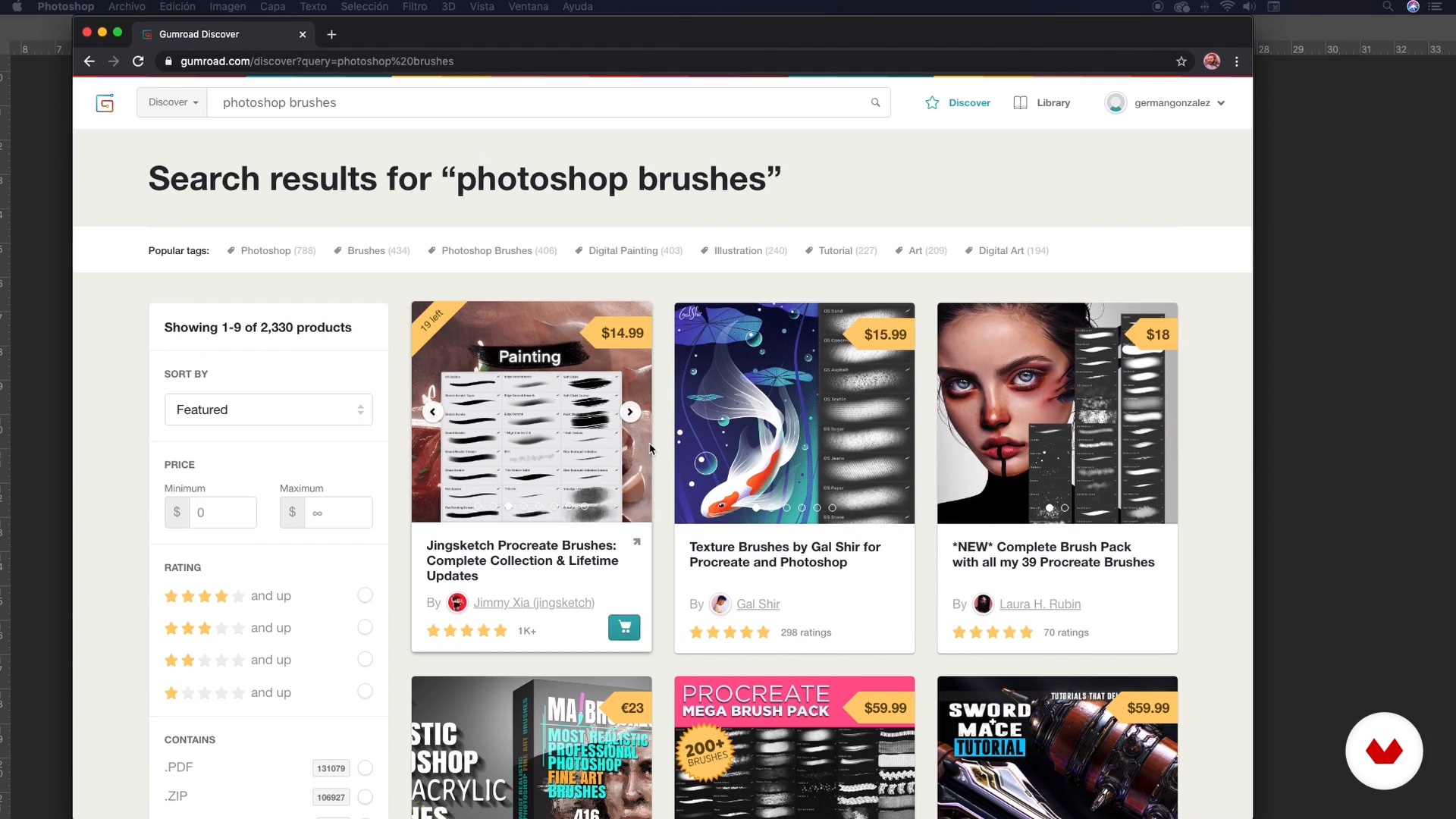1456x819 pixels.
Task: Click the search magnifier icon in search bar
Action: [x=875, y=102]
